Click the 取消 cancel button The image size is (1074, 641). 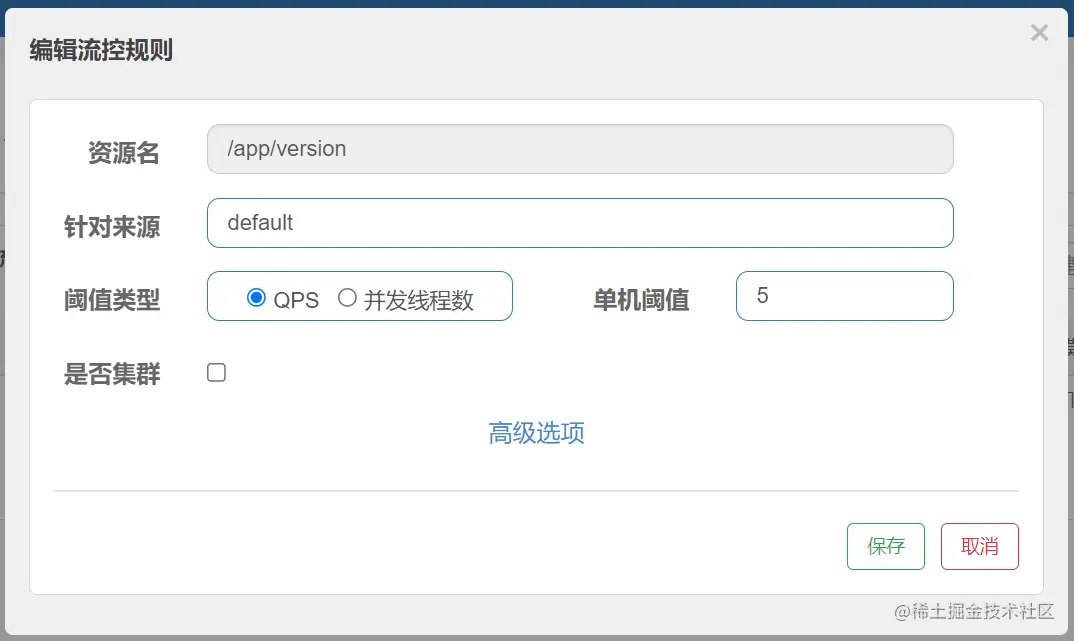pos(979,546)
